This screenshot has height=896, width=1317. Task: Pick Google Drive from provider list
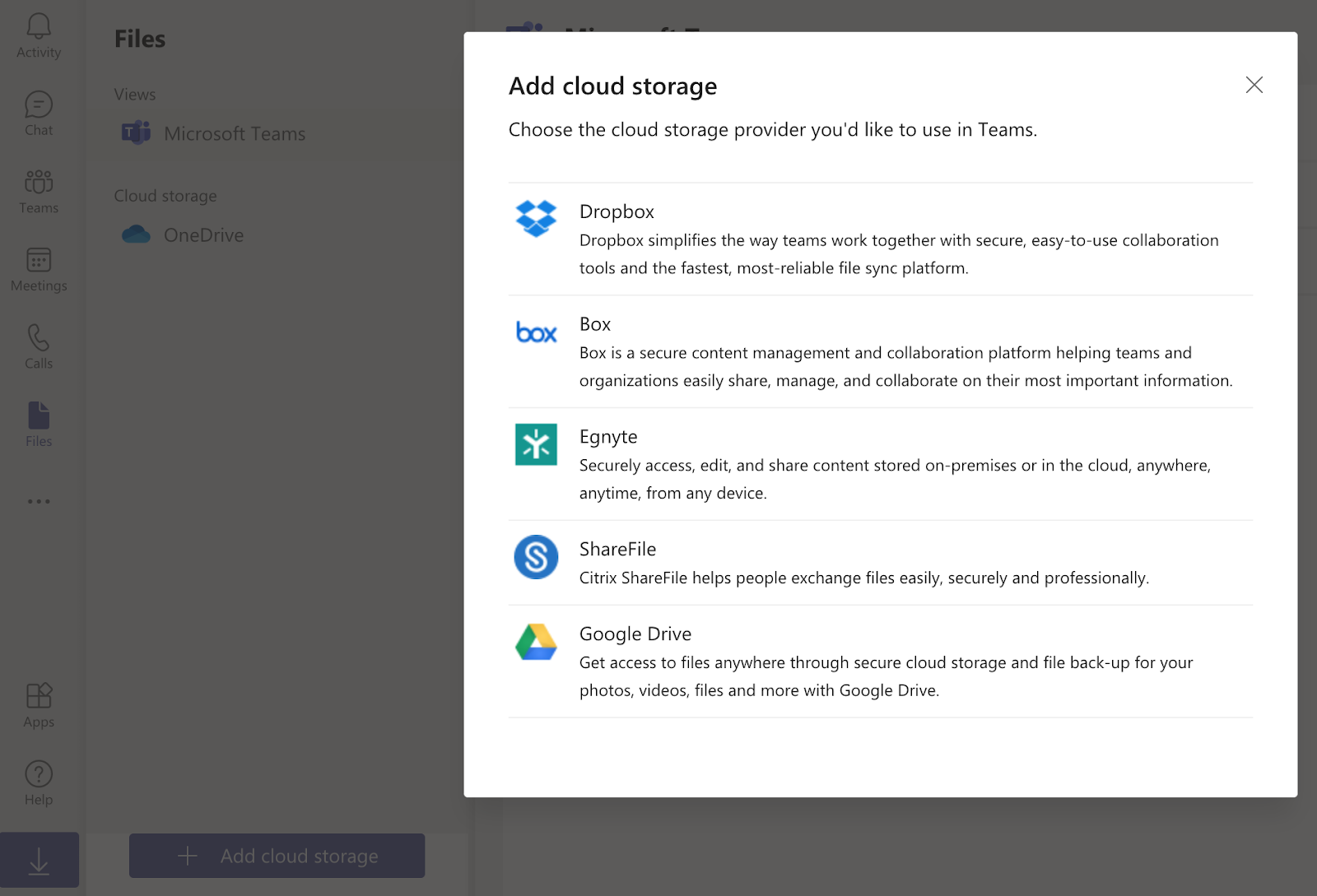click(881, 662)
